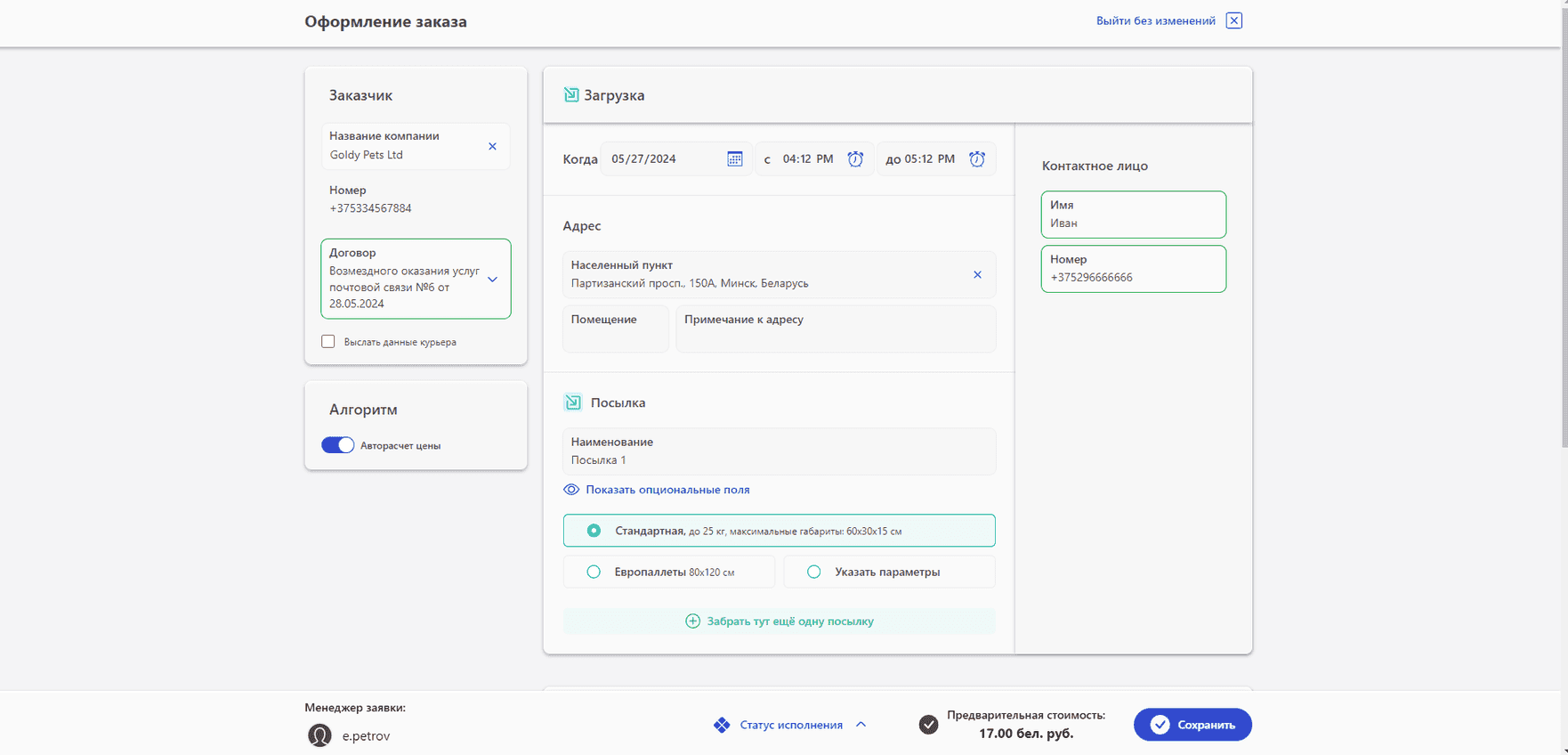Enable the Выслать данные курьера checkbox
This screenshot has width=1568, height=755.
coord(328,341)
